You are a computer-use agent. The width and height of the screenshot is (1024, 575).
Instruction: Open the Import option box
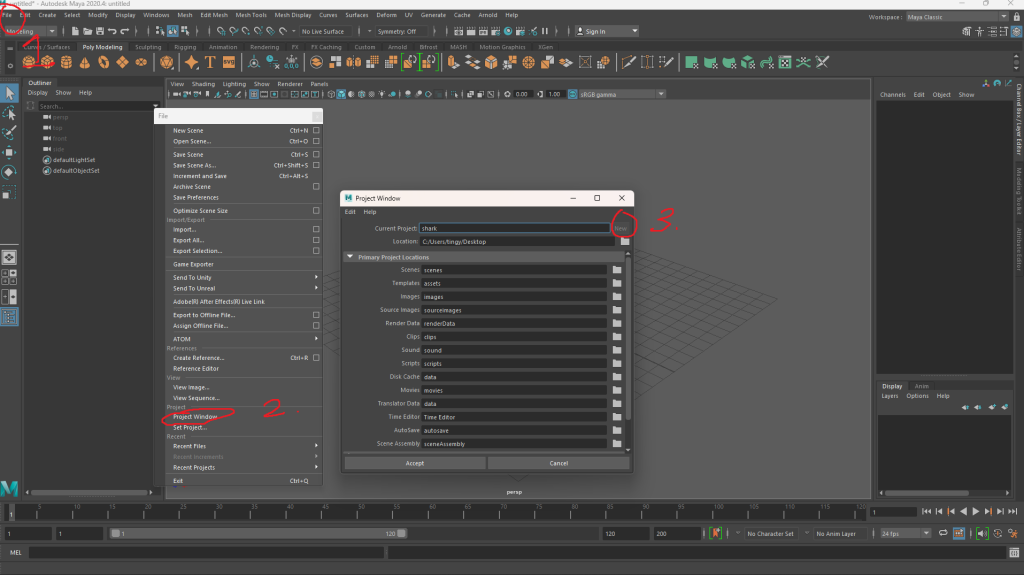point(316,229)
